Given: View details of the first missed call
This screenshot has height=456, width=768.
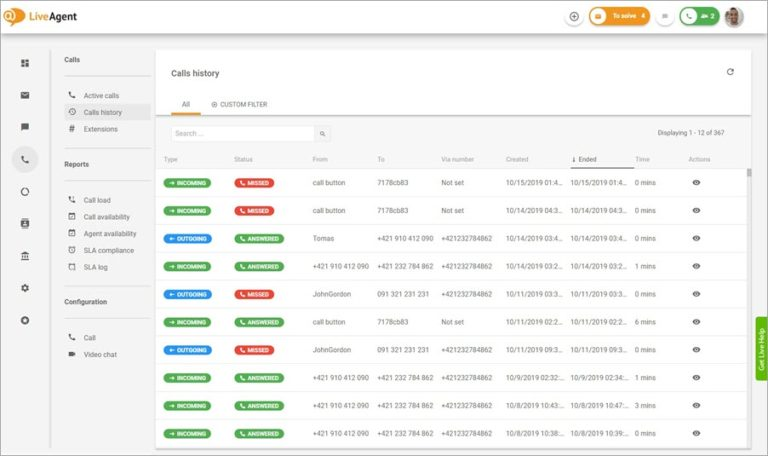Looking at the screenshot, I should click(x=696, y=183).
